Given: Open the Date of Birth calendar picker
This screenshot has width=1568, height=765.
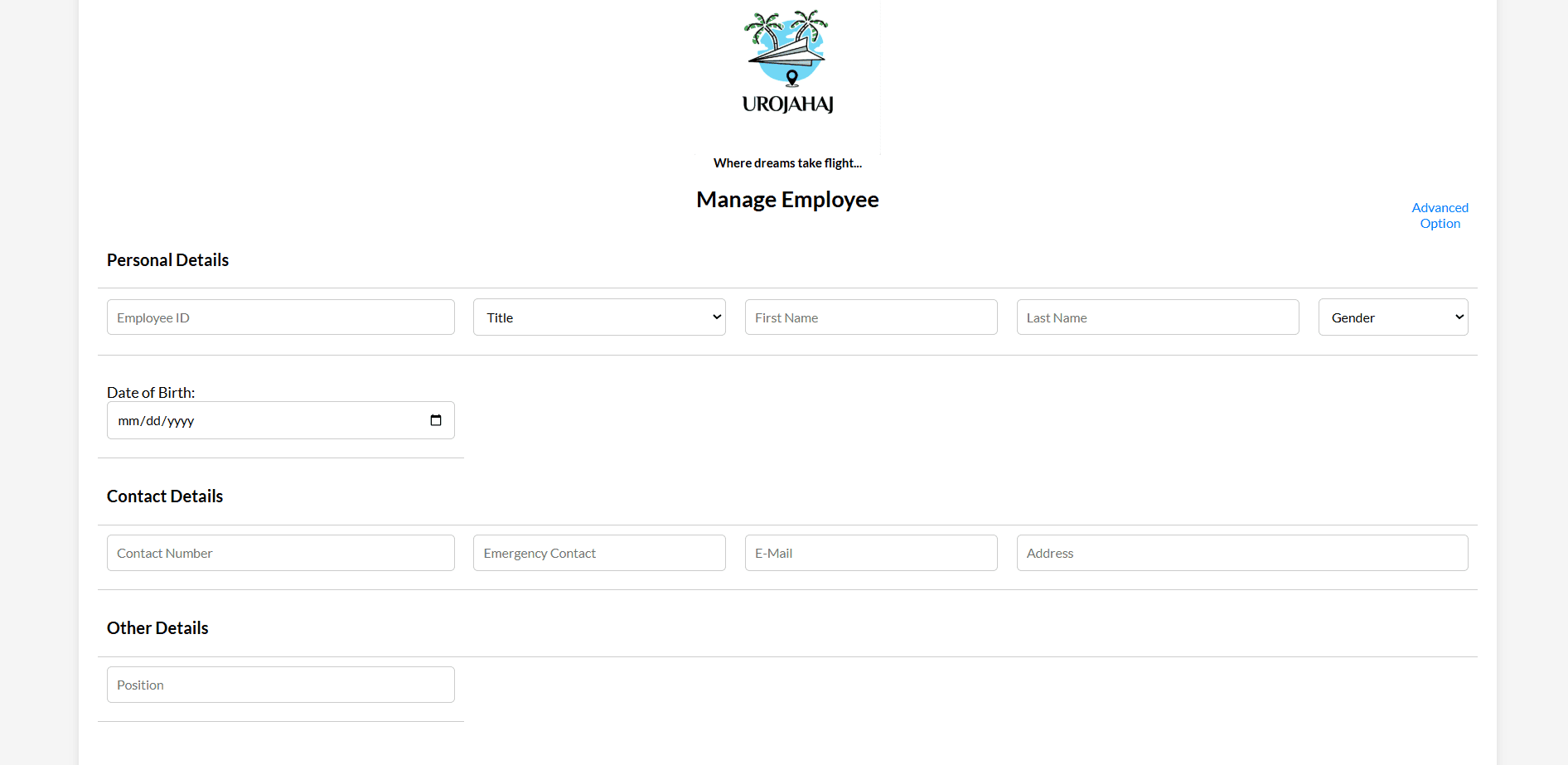Looking at the screenshot, I should point(436,420).
